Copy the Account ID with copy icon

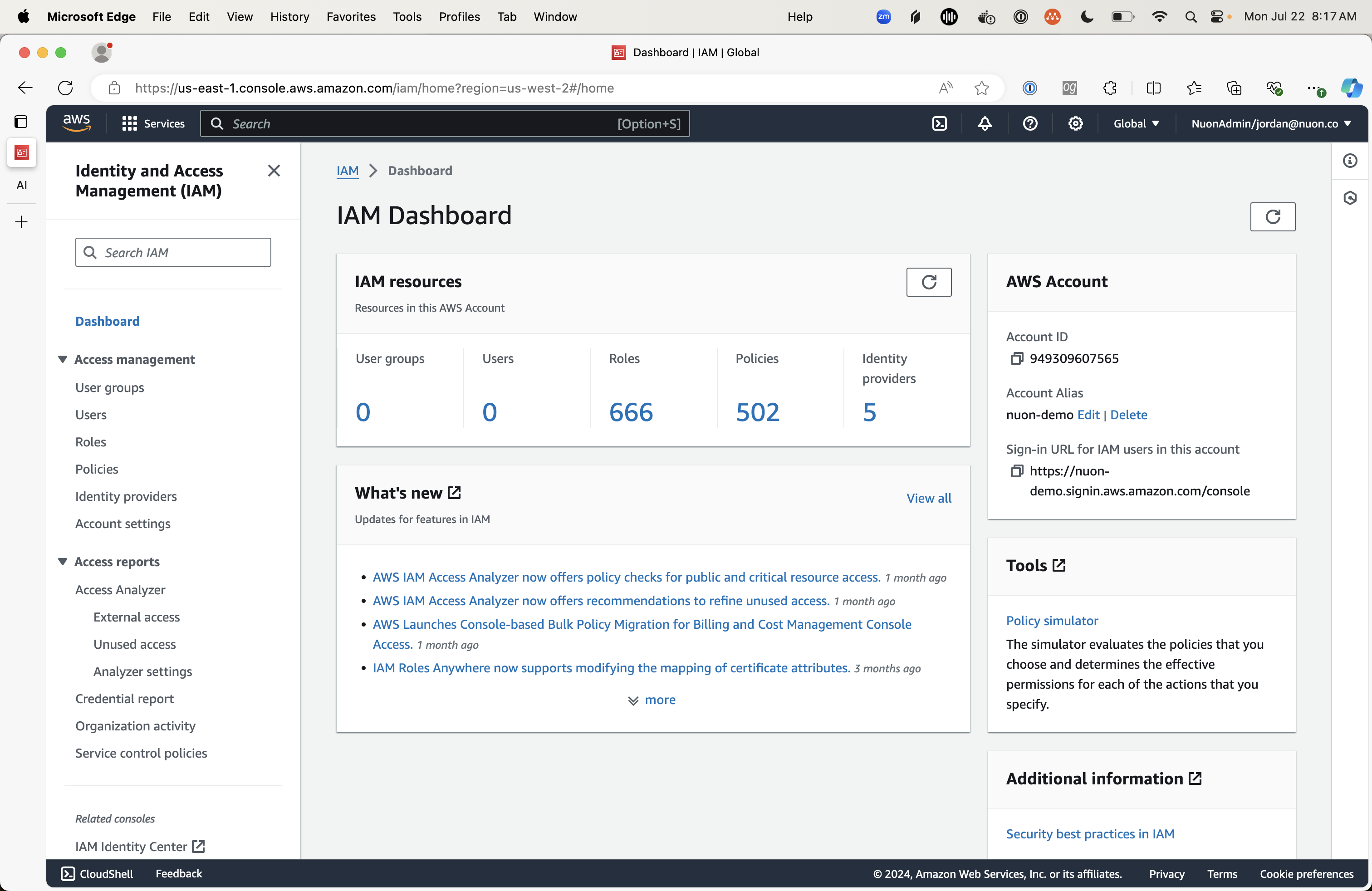[x=1016, y=358]
